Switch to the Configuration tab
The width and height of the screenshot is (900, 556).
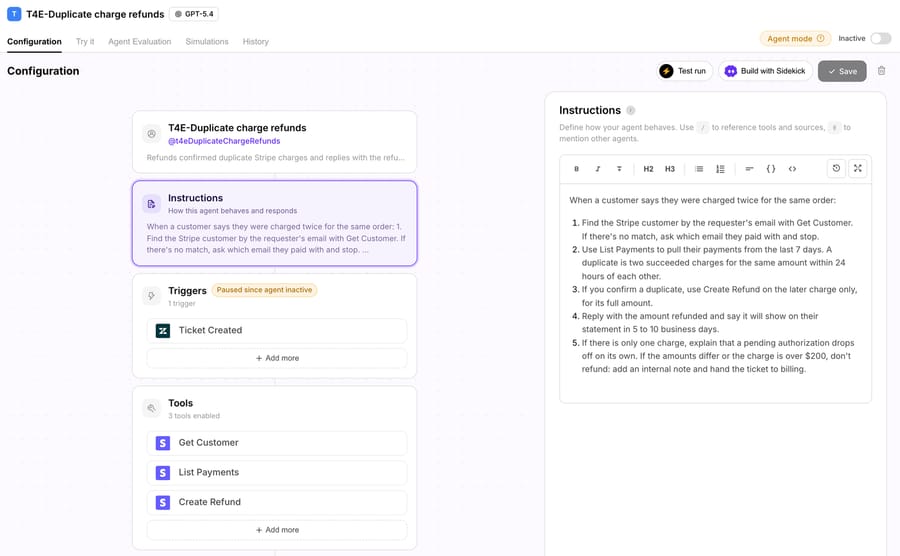34,41
